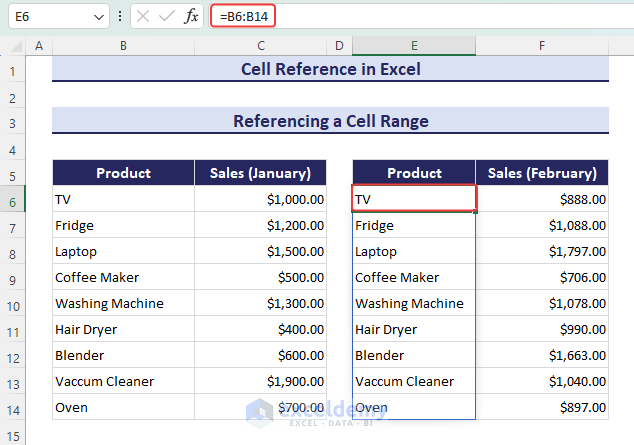Viewport: 634px width, 445px height.
Task: Select row 6 header
Action: tap(13, 200)
